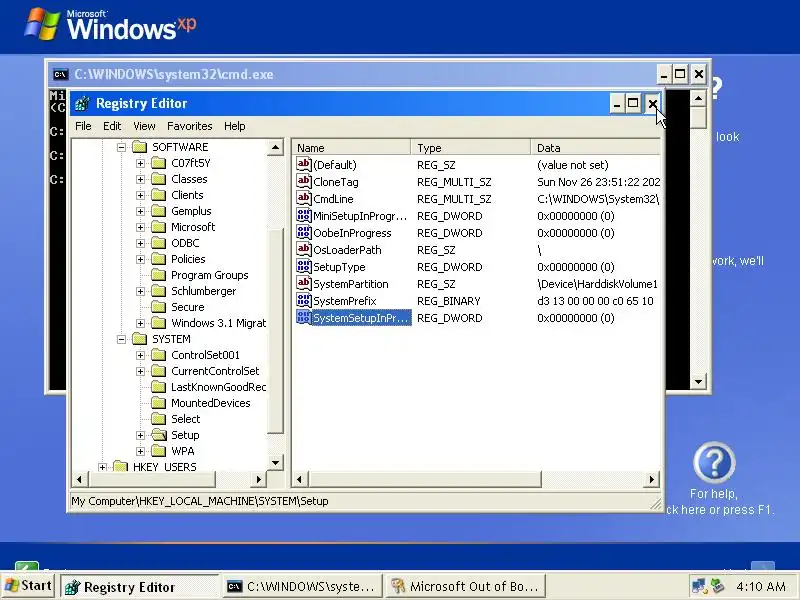Image resolution: width=800 pixels, height=600 pixels.
Task: Expand the WPA key
Action: pos(140,451)
